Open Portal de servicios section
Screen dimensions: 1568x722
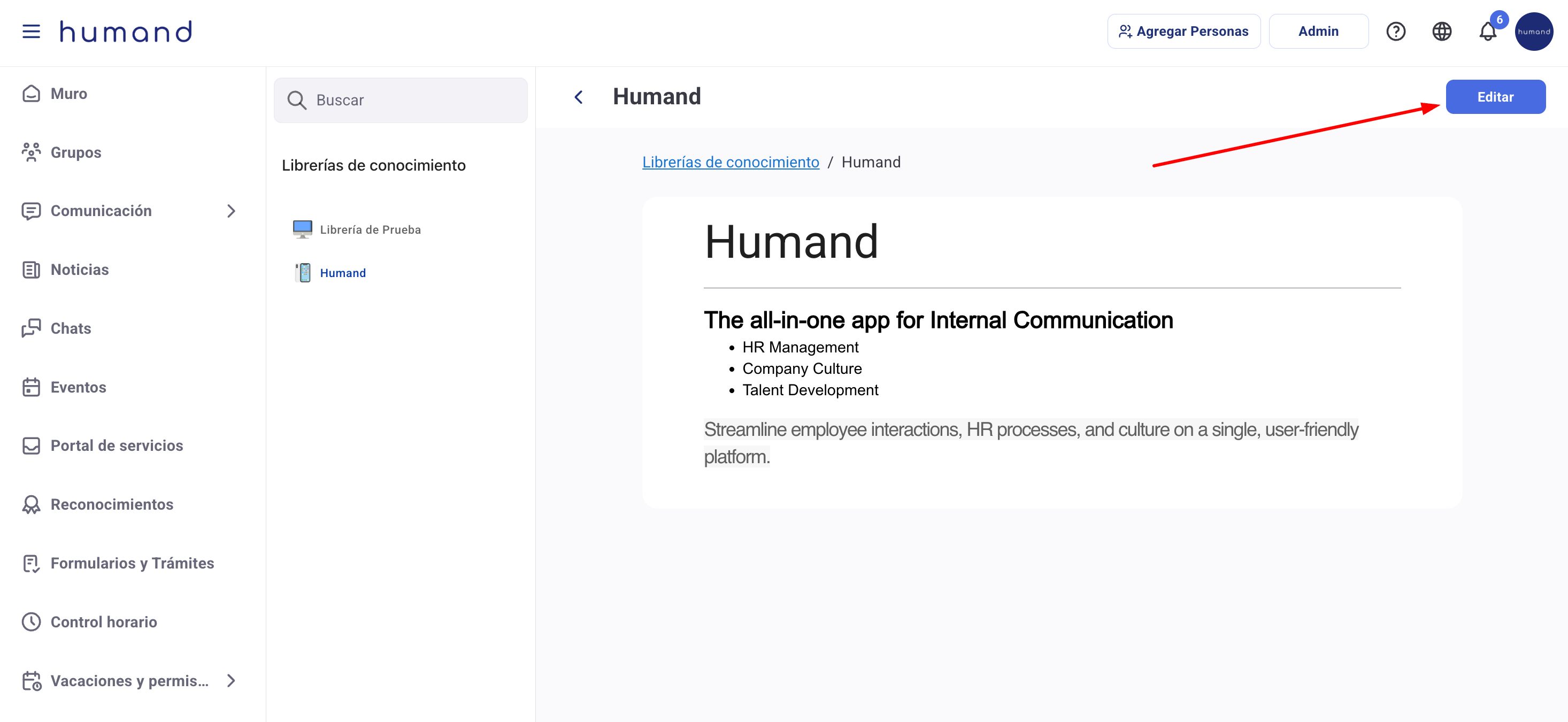click(x=116, y=446)
